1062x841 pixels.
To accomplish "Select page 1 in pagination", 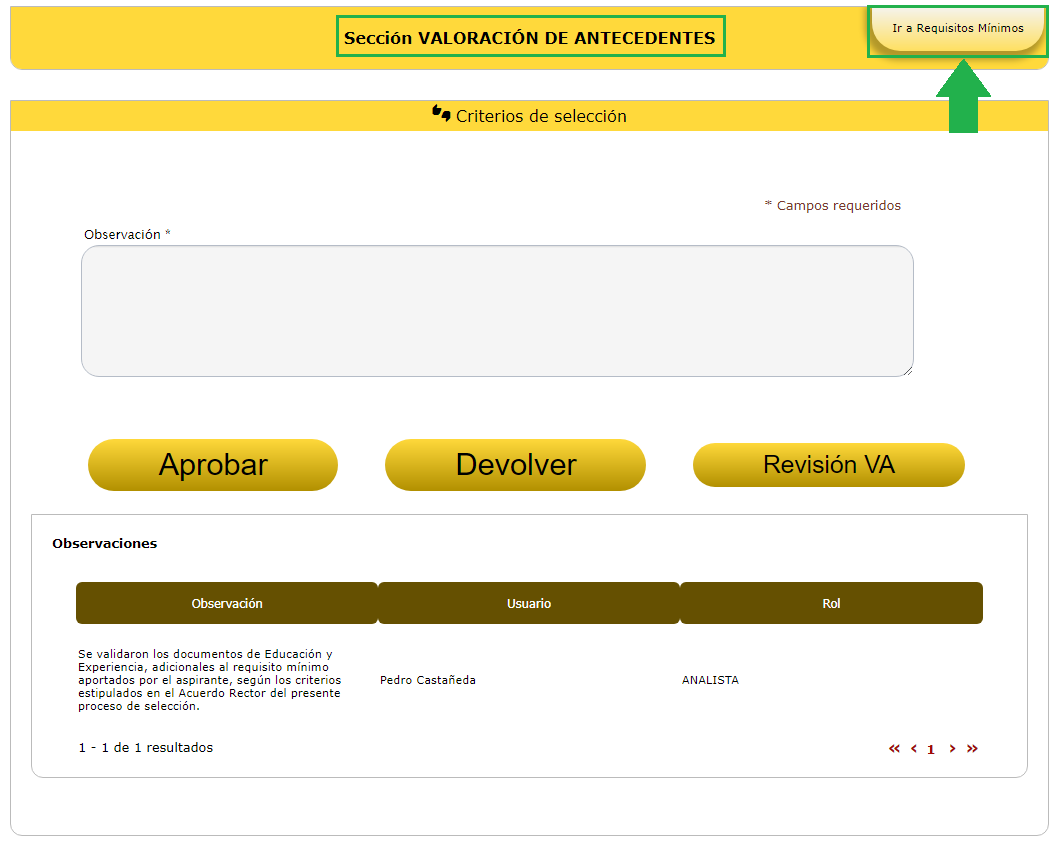I will 931,749.
